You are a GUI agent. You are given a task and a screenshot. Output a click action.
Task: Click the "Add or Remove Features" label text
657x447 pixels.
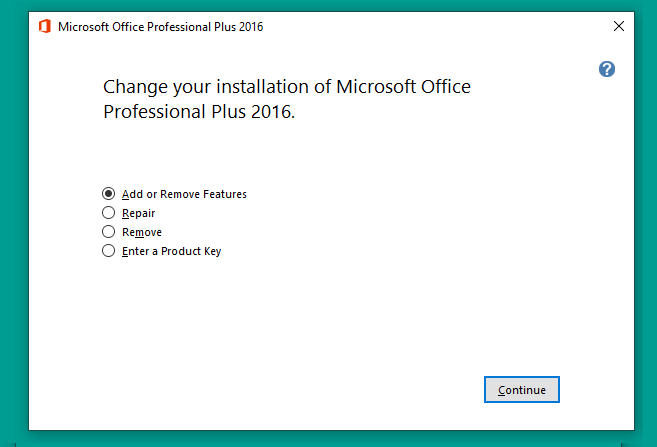tap(184, 194)
